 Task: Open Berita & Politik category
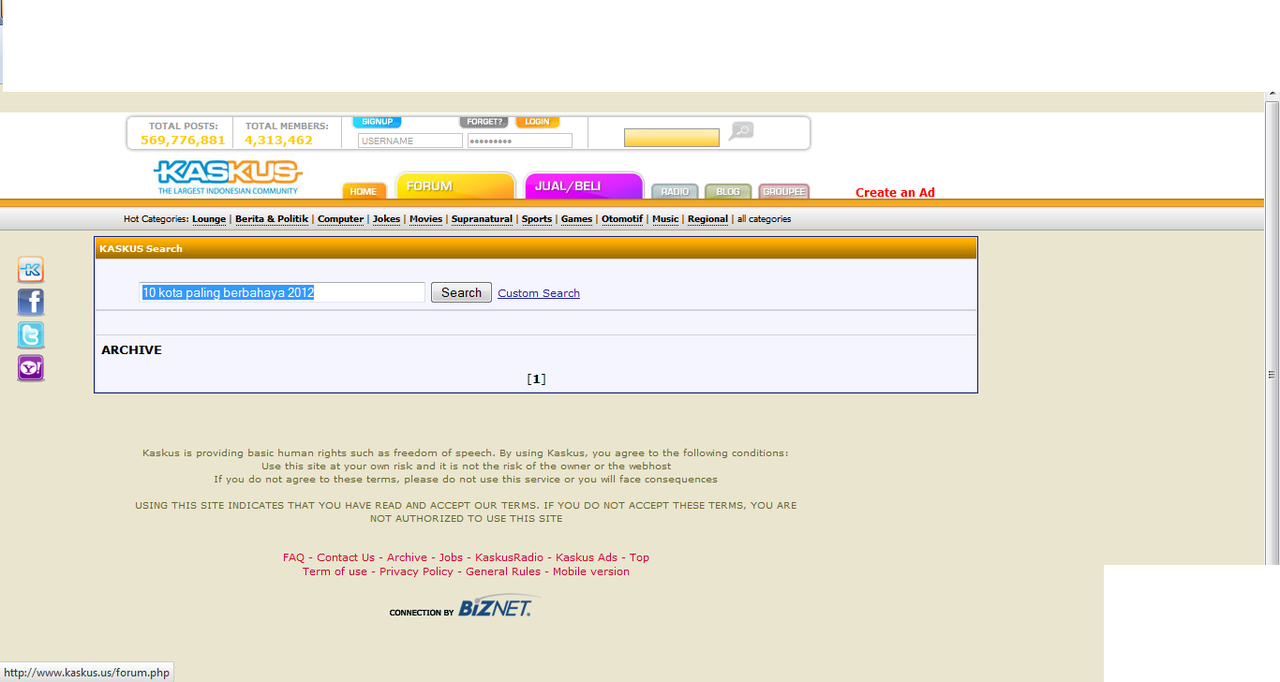click(x=272, y=219)
